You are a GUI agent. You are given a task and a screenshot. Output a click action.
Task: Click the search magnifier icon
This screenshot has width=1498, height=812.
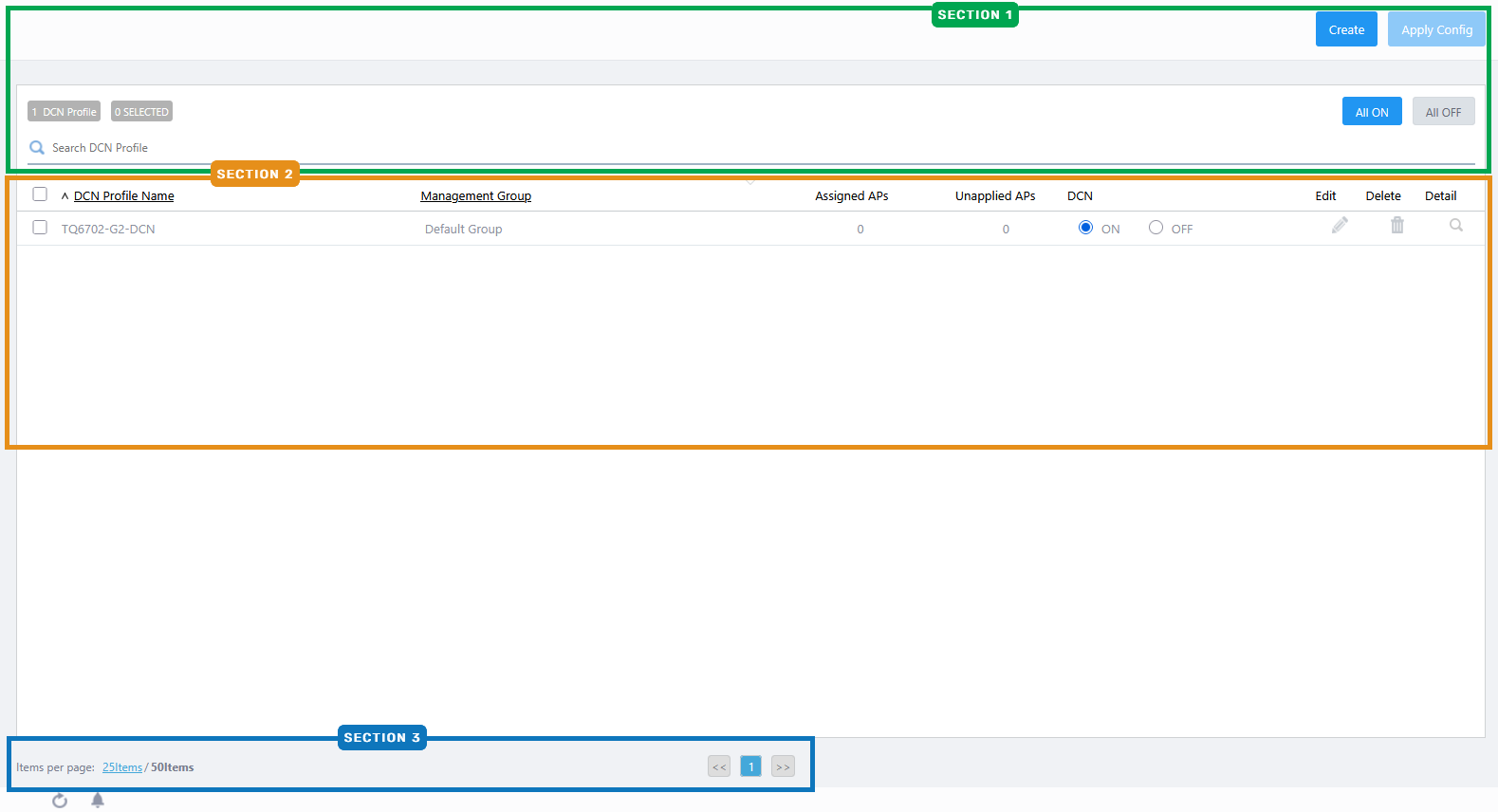pyautogui.click(x=37, y=148)
